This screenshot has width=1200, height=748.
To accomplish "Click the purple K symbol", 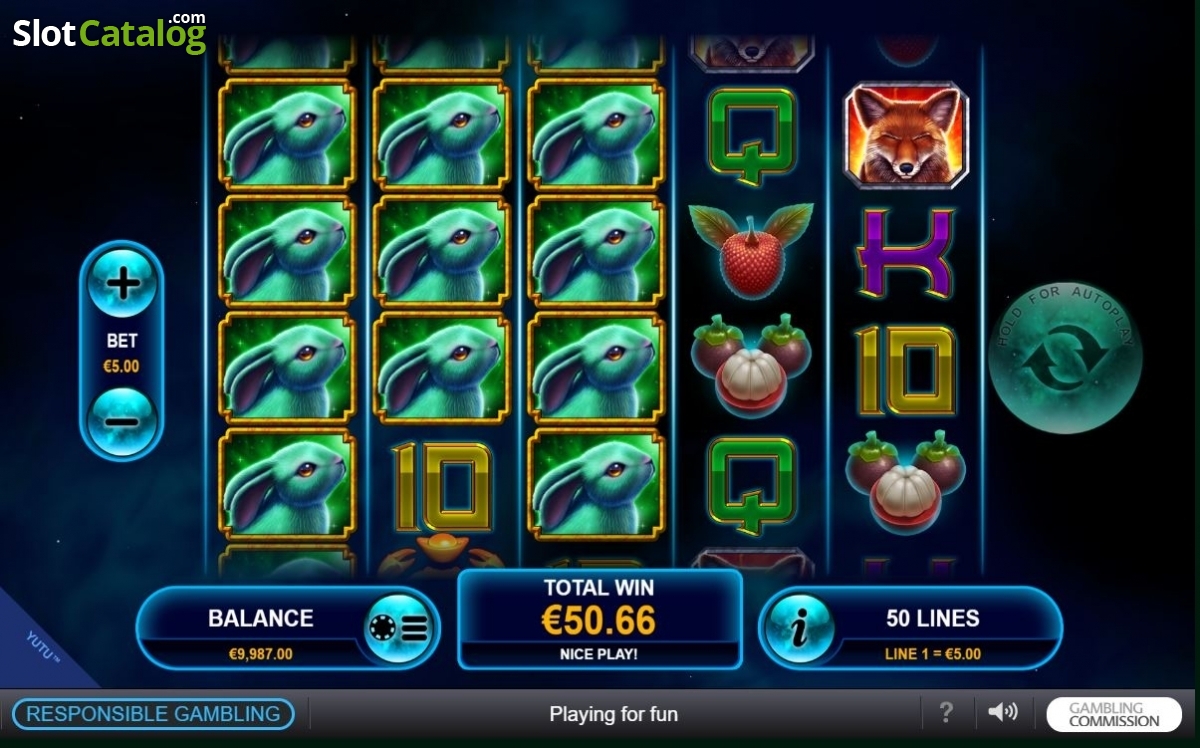I will coord(906,254).
